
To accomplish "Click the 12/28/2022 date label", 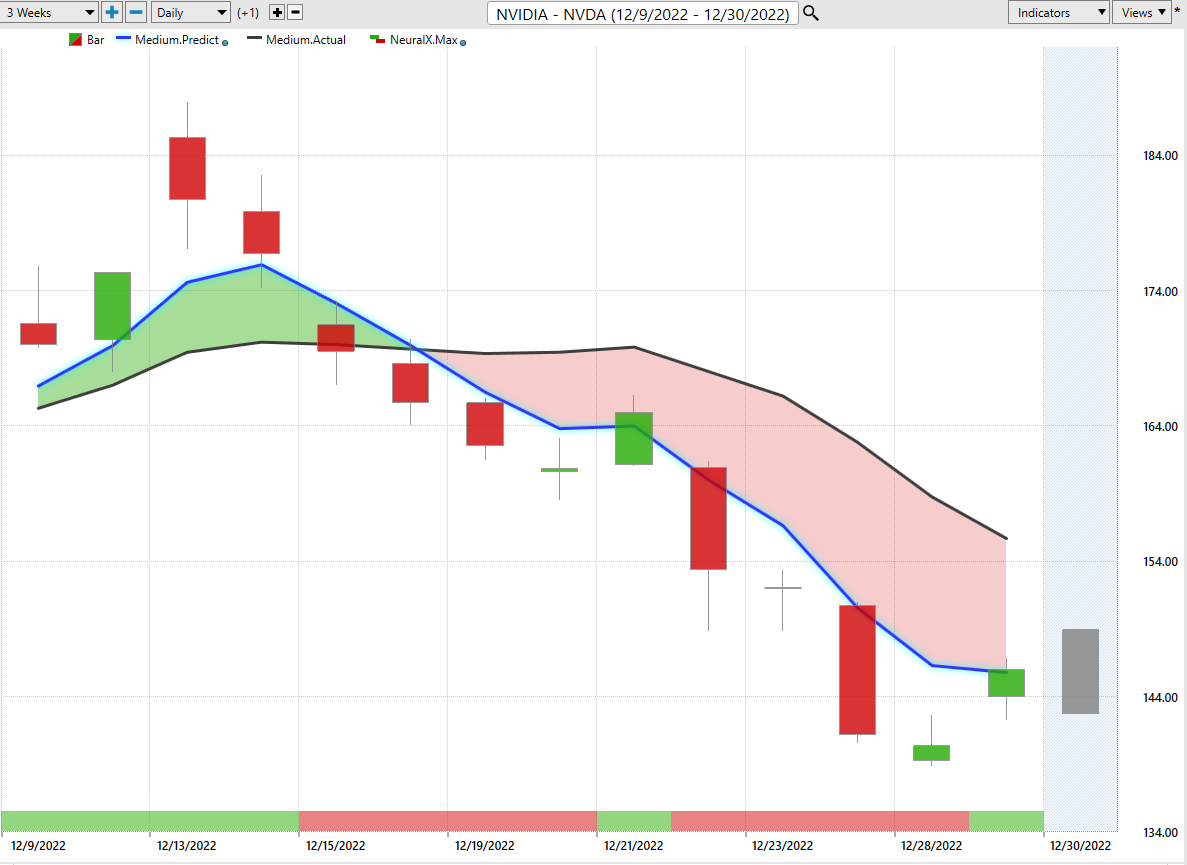I will pos(931,845).
